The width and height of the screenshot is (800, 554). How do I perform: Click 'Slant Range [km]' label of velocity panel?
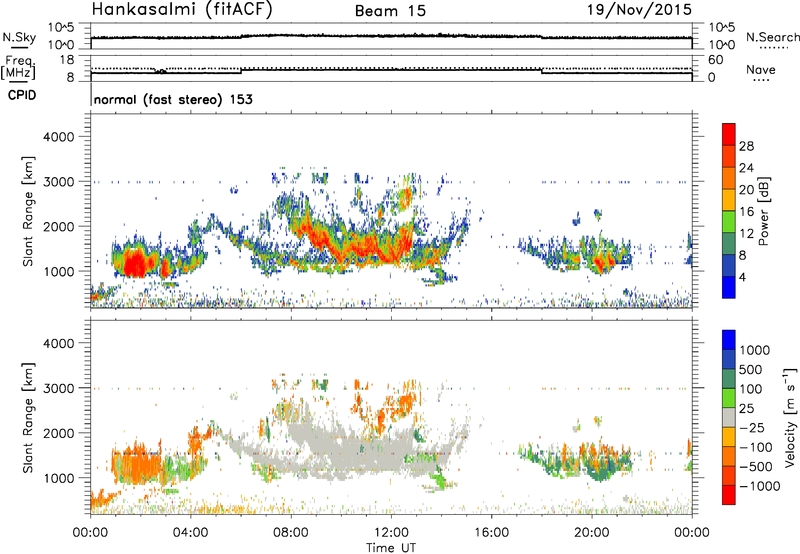coord(28,418)
